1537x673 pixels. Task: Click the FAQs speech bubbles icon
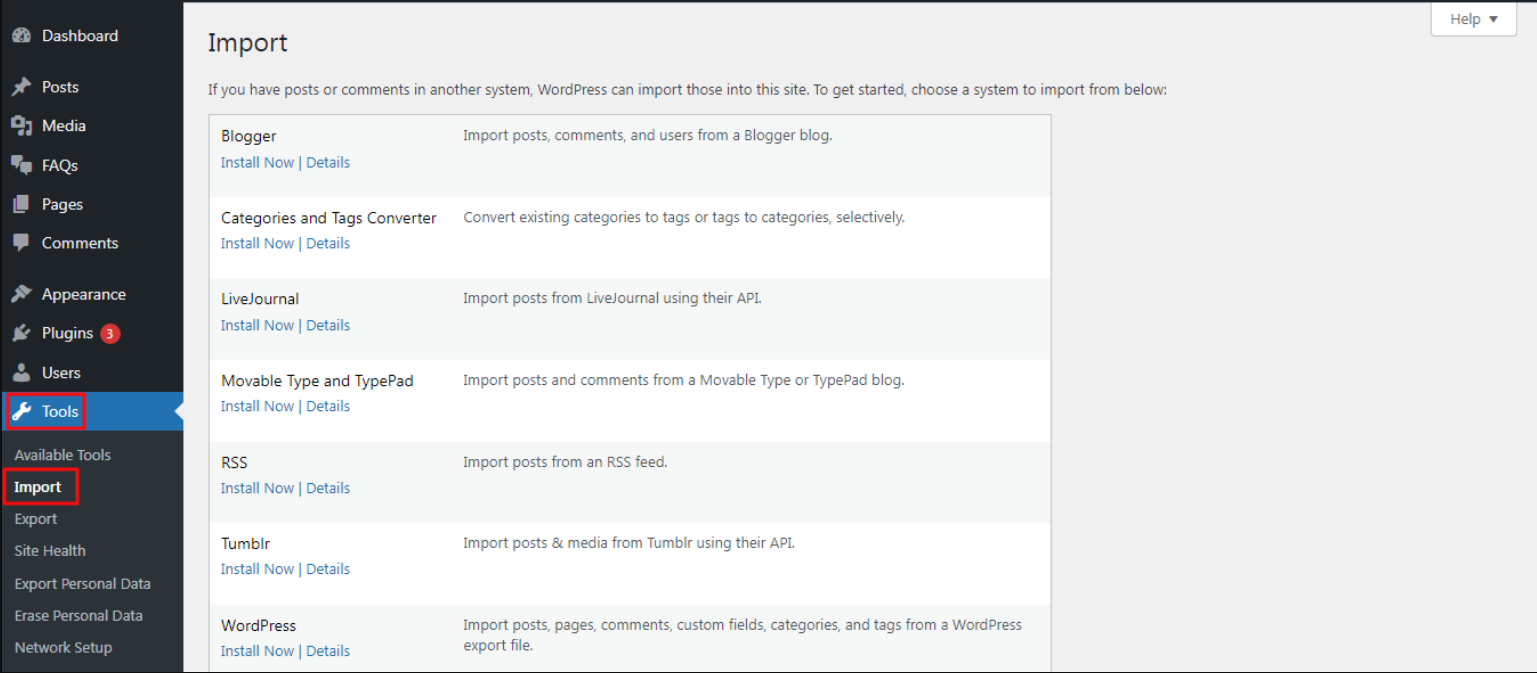pos(21,165)
